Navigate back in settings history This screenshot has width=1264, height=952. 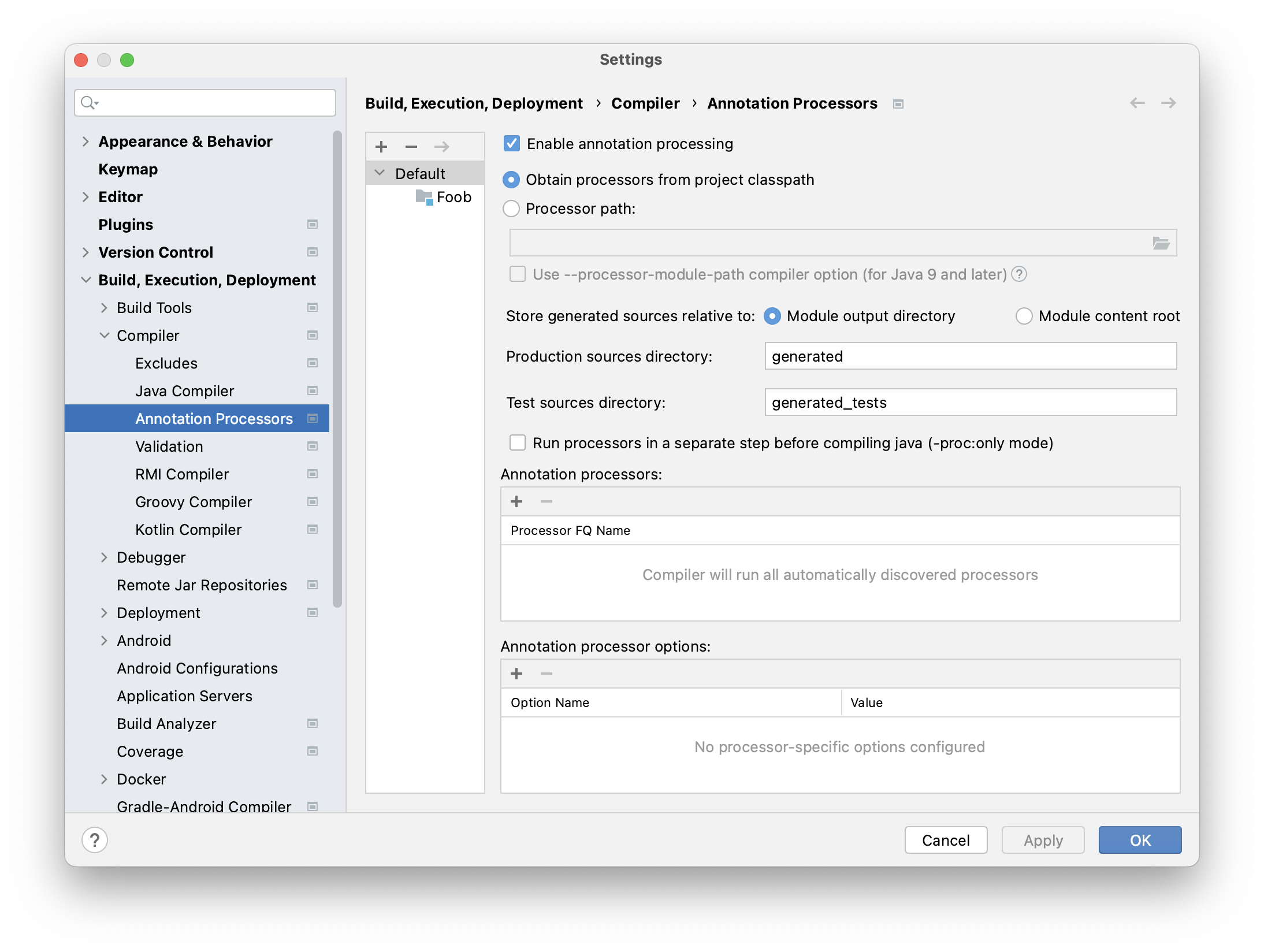[x=1137, y=103]
